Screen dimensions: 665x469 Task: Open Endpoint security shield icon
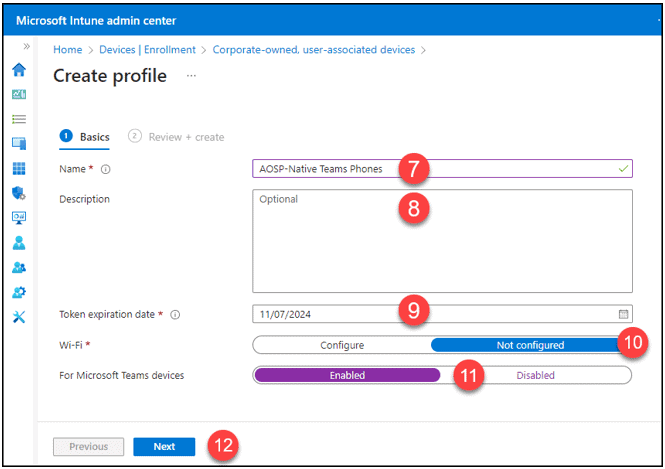click(19, 193)
